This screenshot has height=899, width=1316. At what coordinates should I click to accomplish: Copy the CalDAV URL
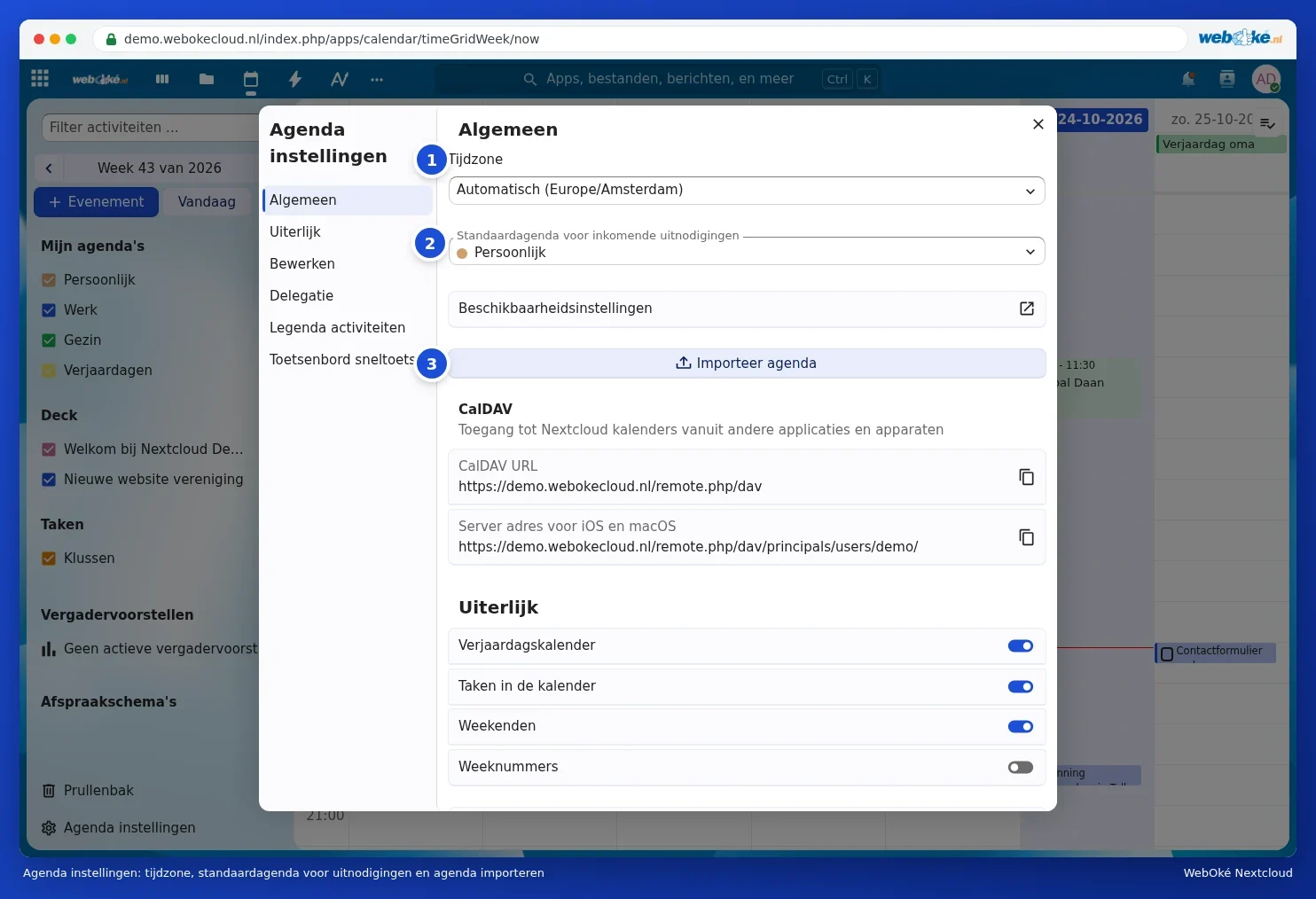point(1026,477)
